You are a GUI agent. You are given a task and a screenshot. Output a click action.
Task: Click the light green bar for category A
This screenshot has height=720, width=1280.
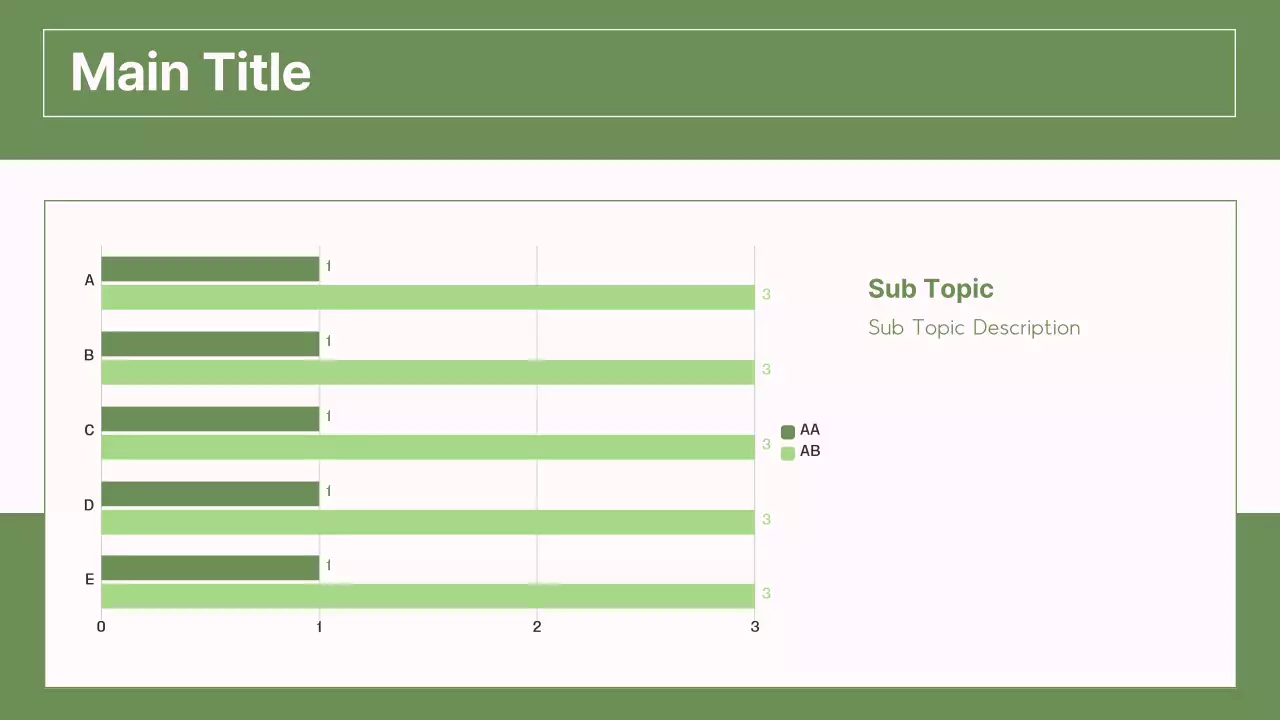coord(427,297)
